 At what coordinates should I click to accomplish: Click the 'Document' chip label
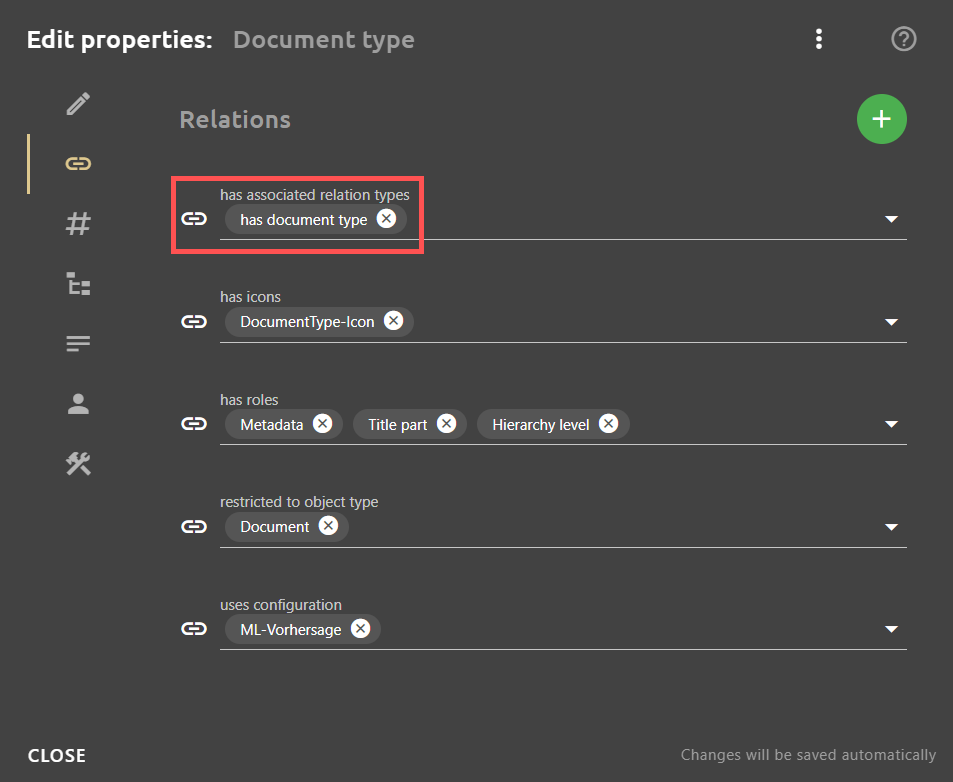coord(275,527)
